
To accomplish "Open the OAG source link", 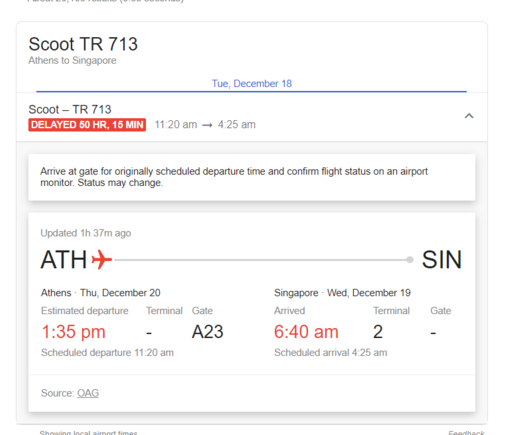I will (x=88, y=393).
